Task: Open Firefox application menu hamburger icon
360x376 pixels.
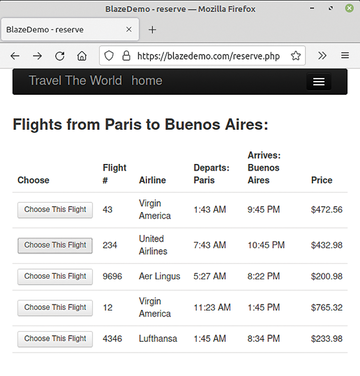Action: pyautogui.click(x=345, y=55)
